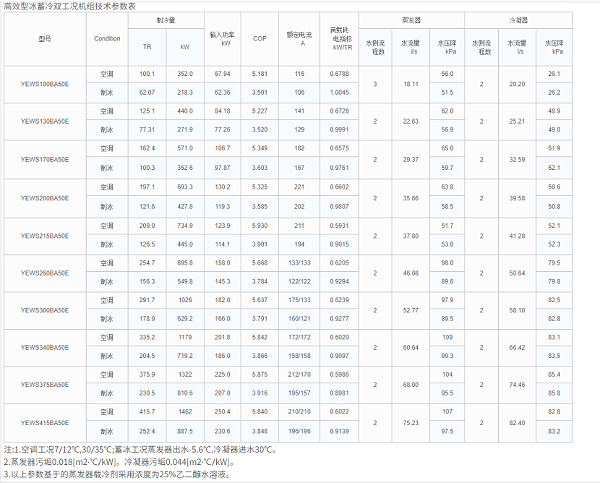Click note 2 about 蒸发器污垢0.018
This screenshot has height=483, width=600.
point(119,462)
